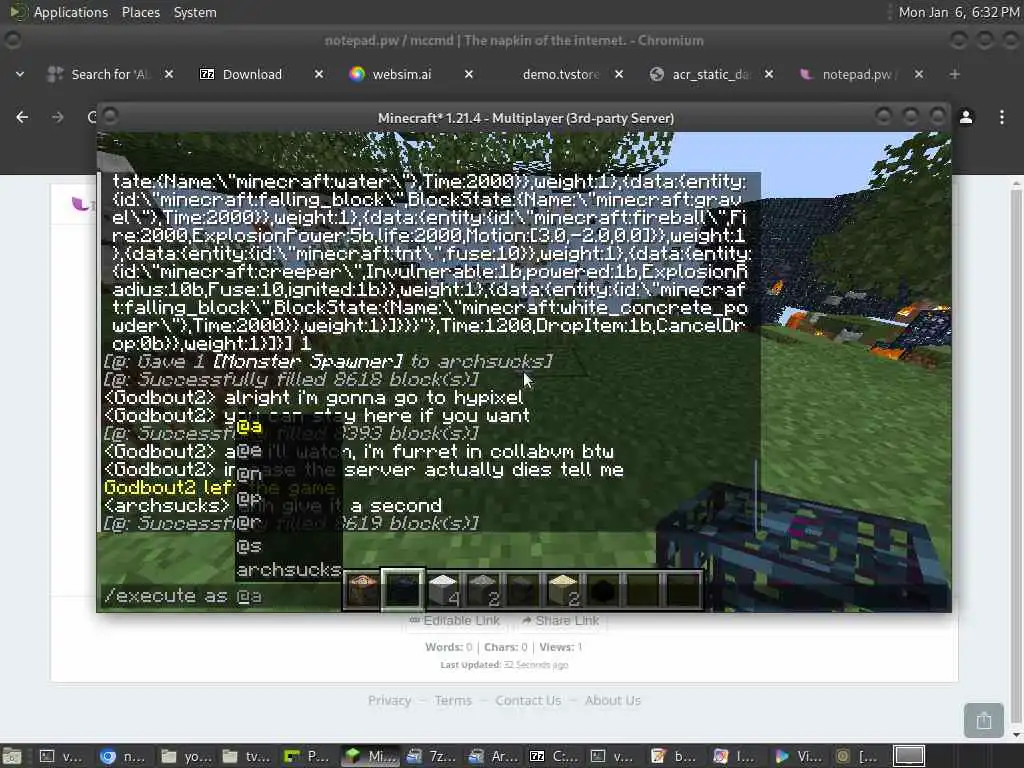Close the acr_static_da tab
1024x768 pixels.
point(769,74)
